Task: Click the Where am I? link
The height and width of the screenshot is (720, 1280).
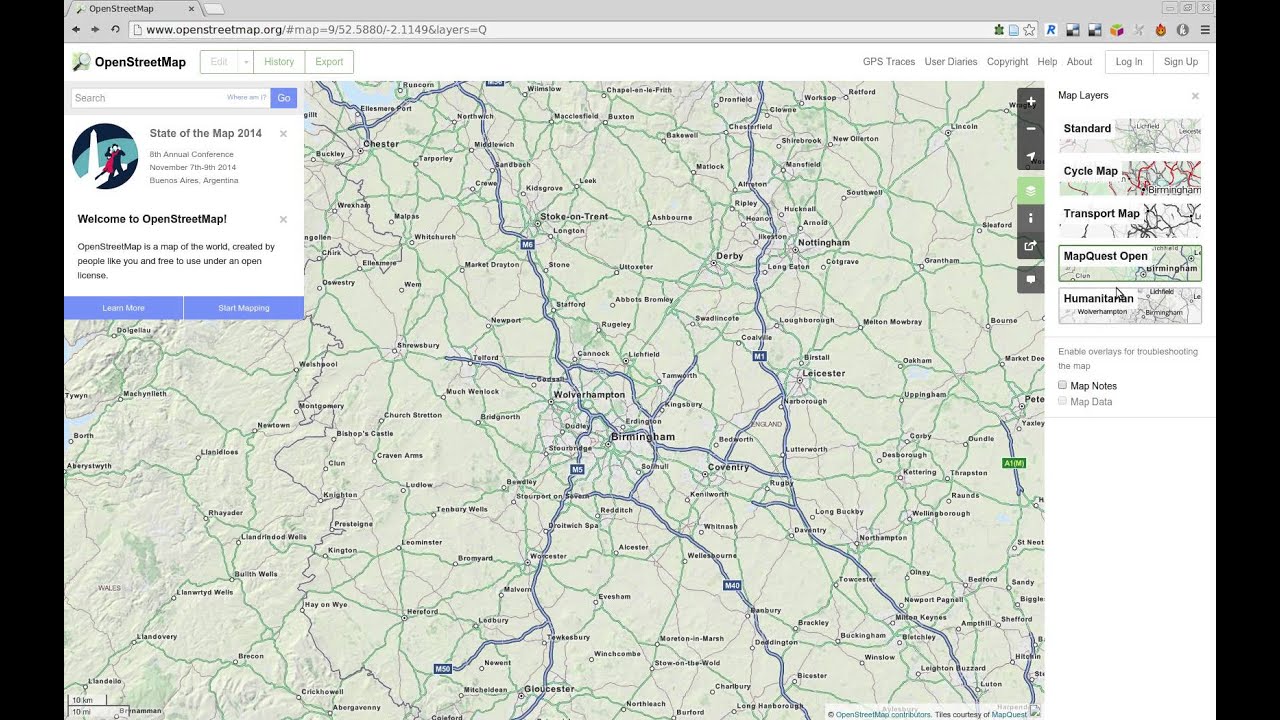Action: 247,97
